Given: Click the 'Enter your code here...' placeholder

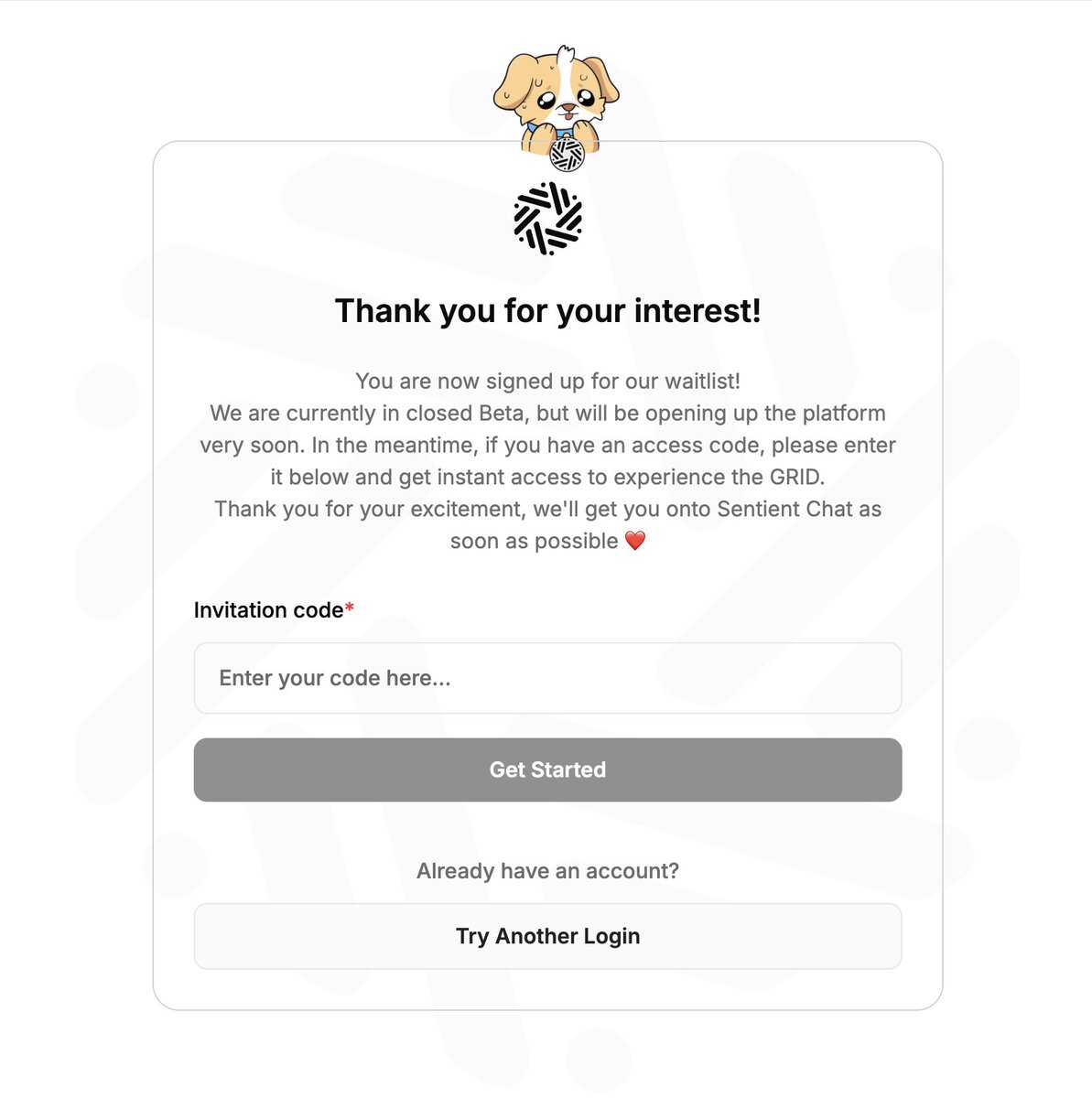Looking at the screenshot, I should coord(335,678).
